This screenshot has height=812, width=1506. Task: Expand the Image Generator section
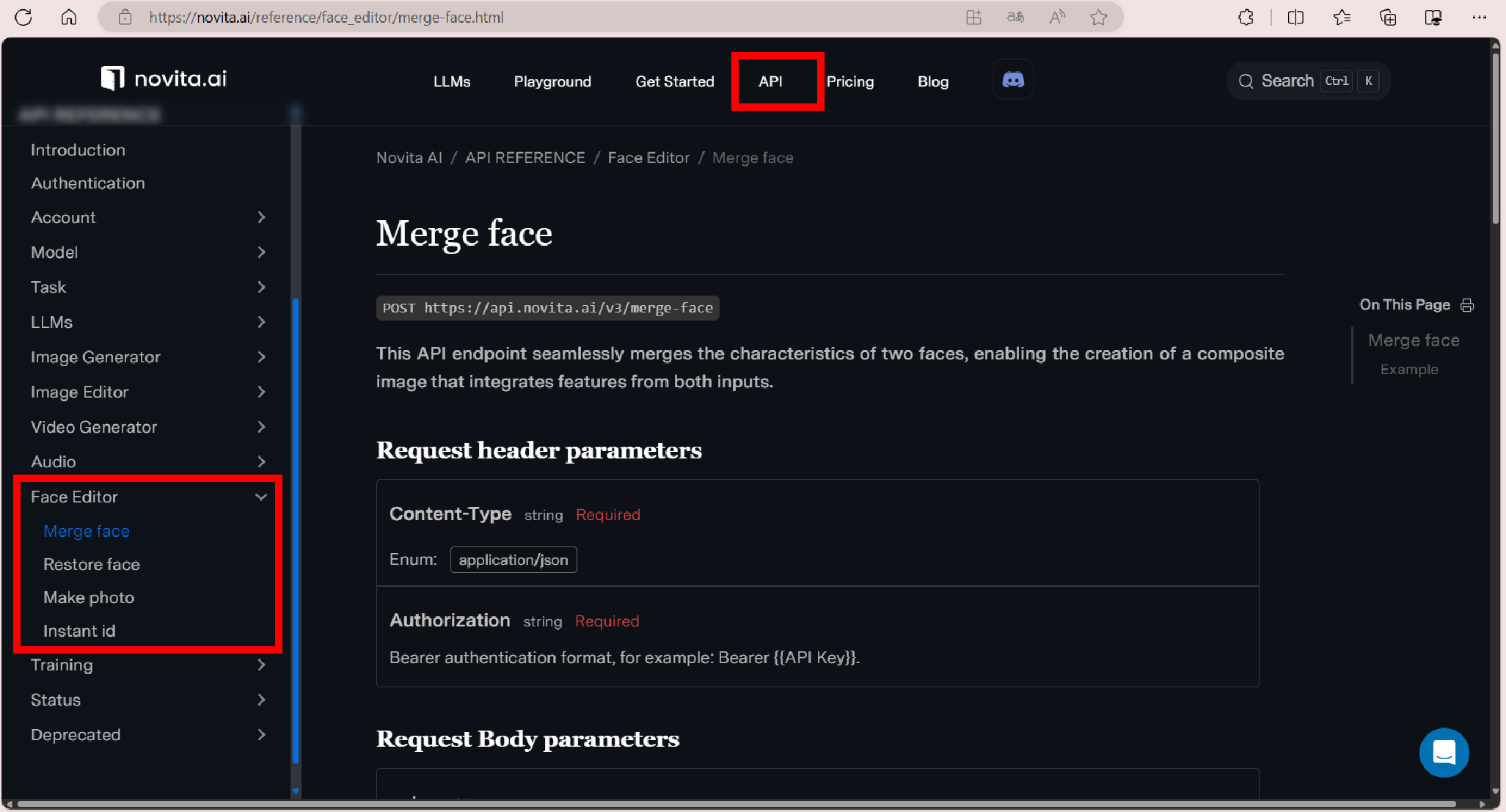pos(261,357)
